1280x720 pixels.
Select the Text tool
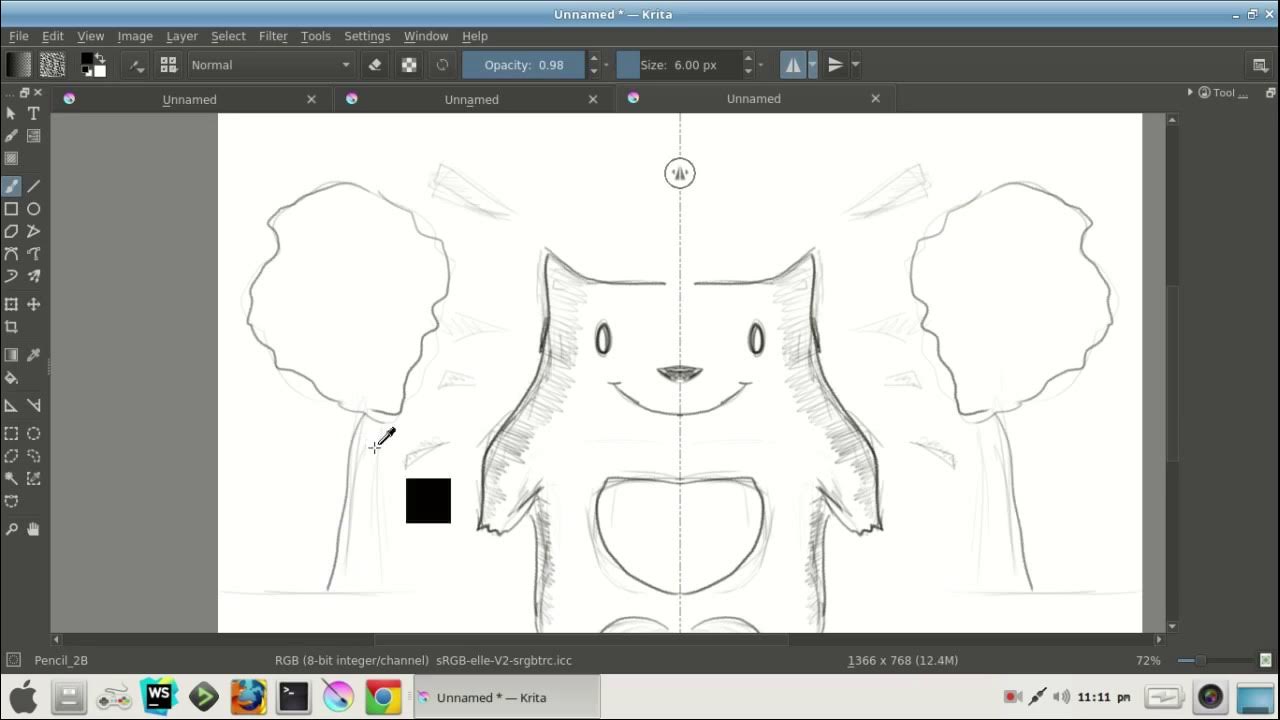click(33, 113)
